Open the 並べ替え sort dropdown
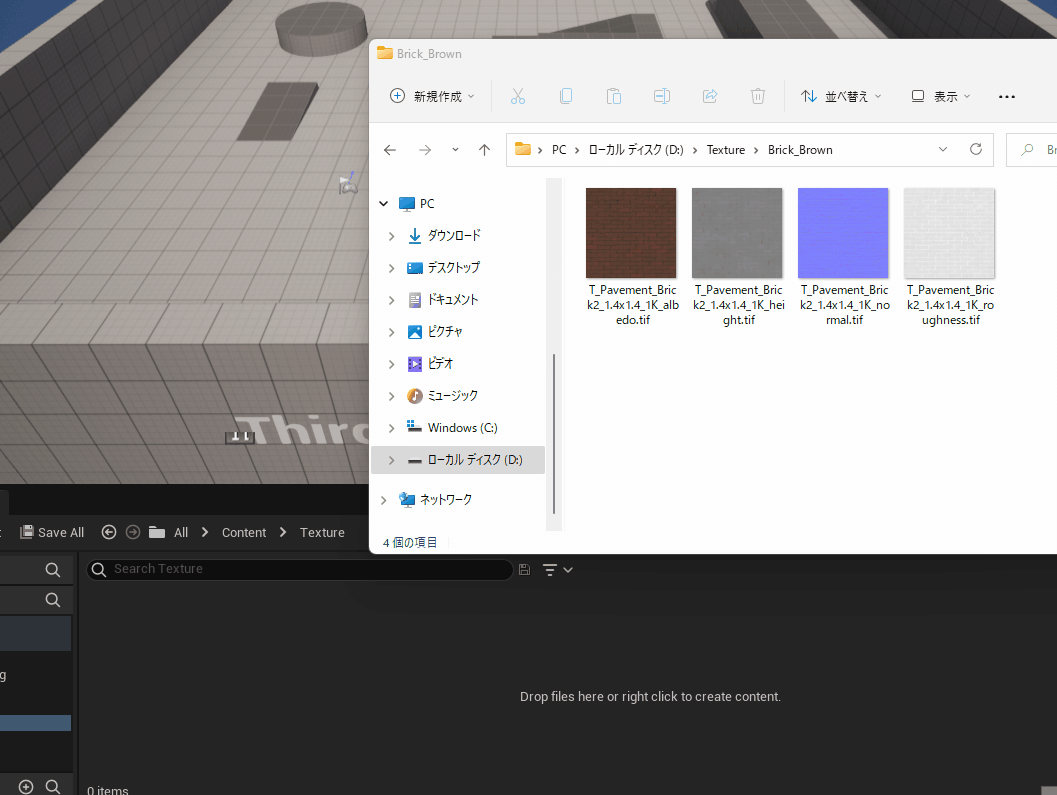Screen dimensions: 1057x795 click(x=841, y=96)
